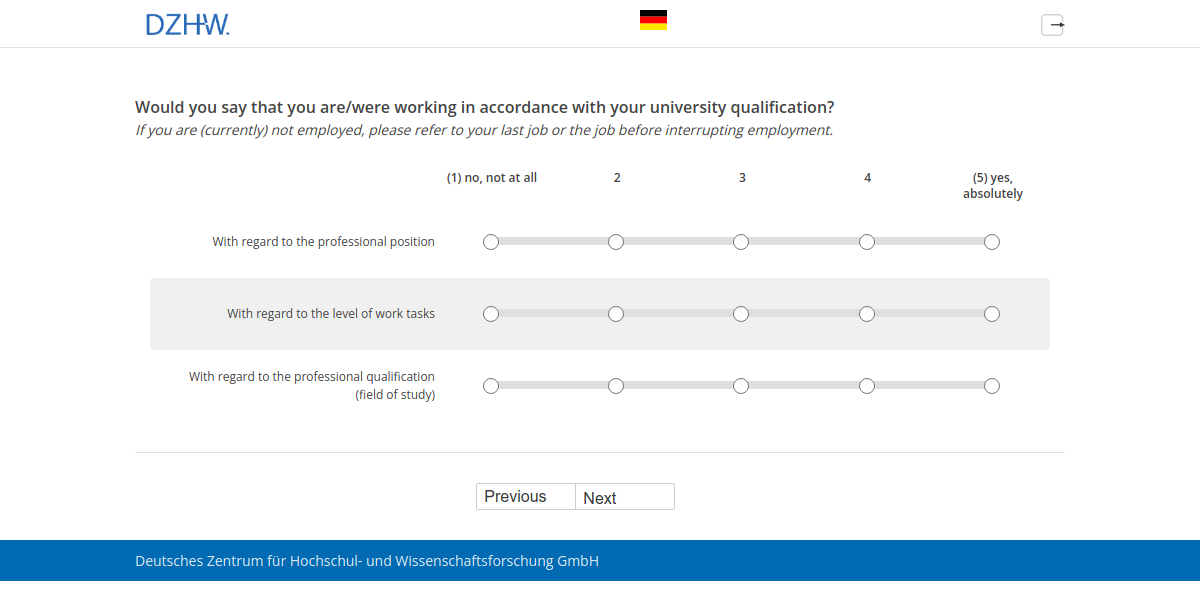Click the DZHW logo
1200x590 pixels.
(x=188, y=24)
